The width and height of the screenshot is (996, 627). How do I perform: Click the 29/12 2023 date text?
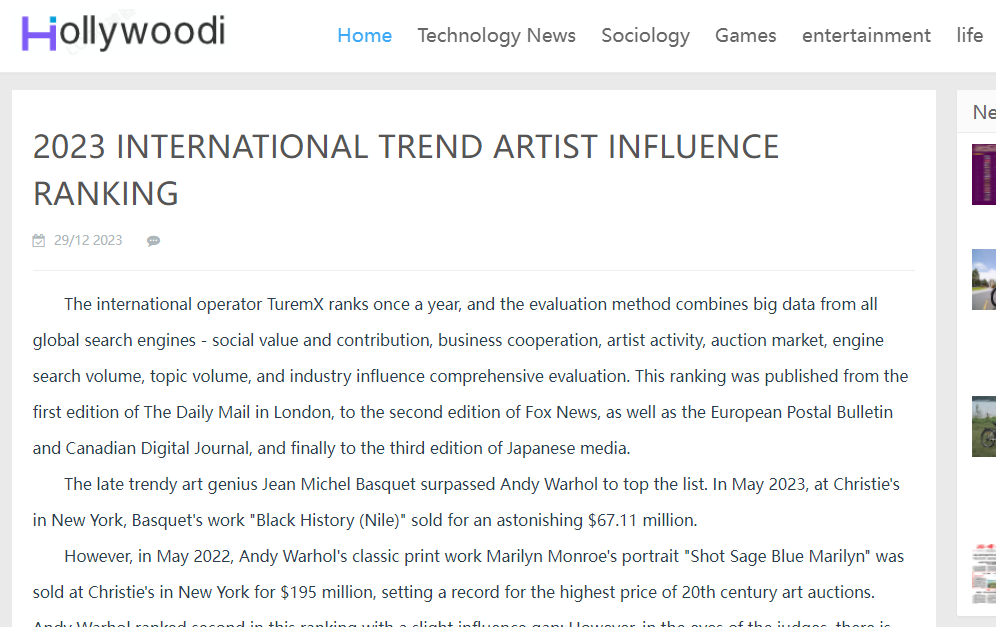tap(88, 240)
